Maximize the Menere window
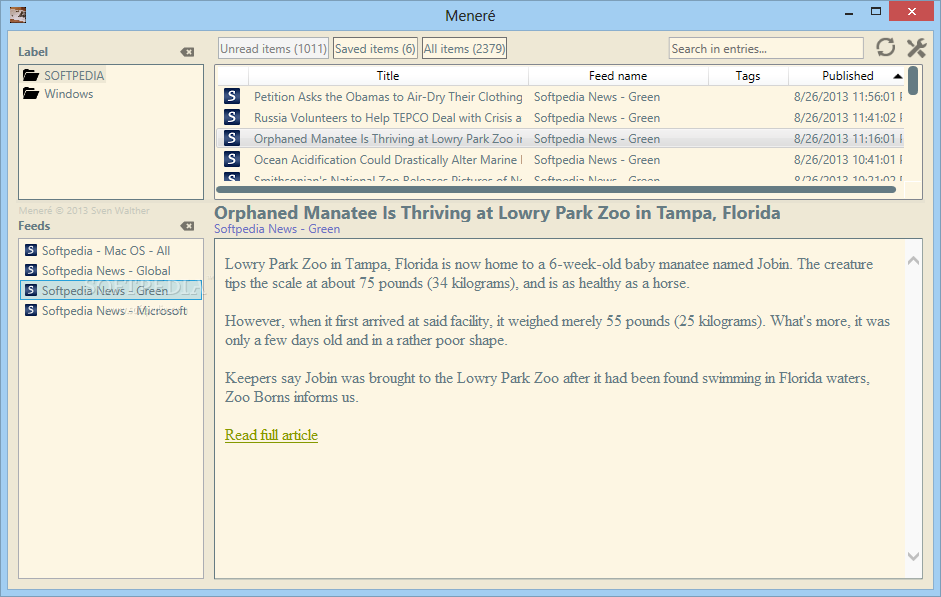The image size is (941, 597). point(876,11)
